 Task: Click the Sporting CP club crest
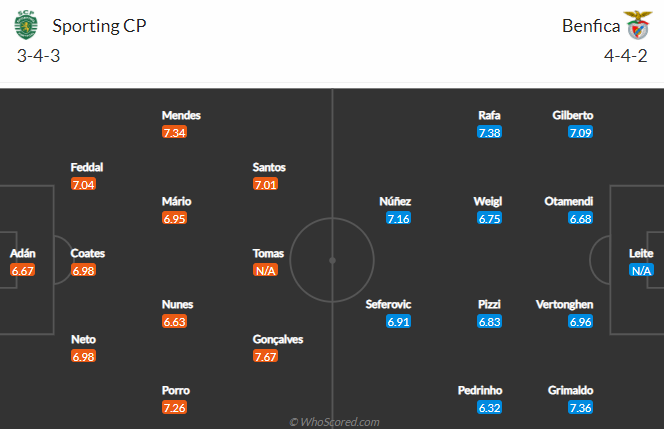tap(26, 25)
